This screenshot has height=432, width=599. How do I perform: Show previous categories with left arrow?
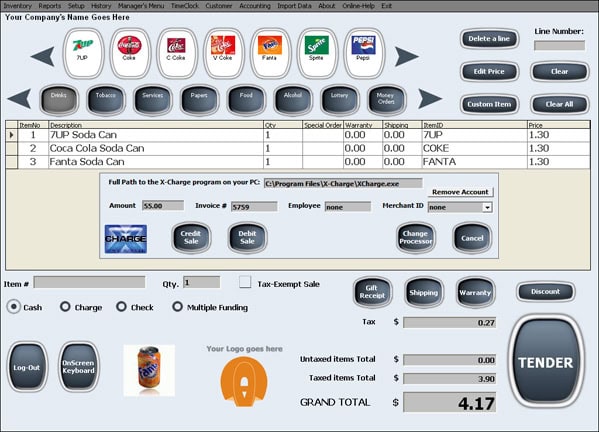pos(19,99)
